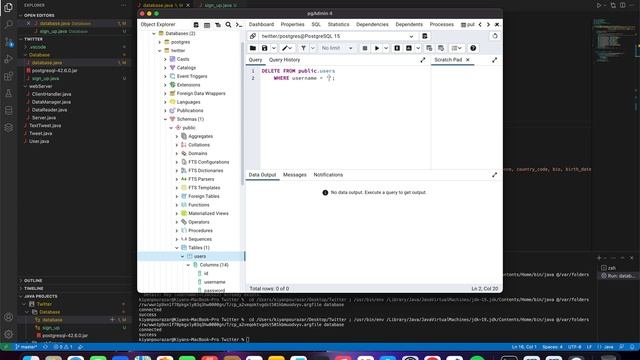The image size is (640, 360).
Task: Switch to the Dependencies tab
Action: [x=372, y=24]
